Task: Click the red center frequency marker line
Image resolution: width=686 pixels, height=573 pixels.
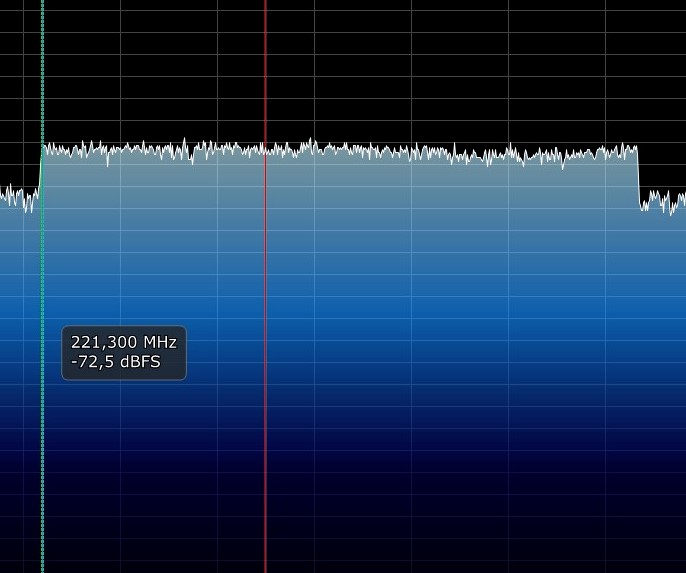Action: coord(265,286)
